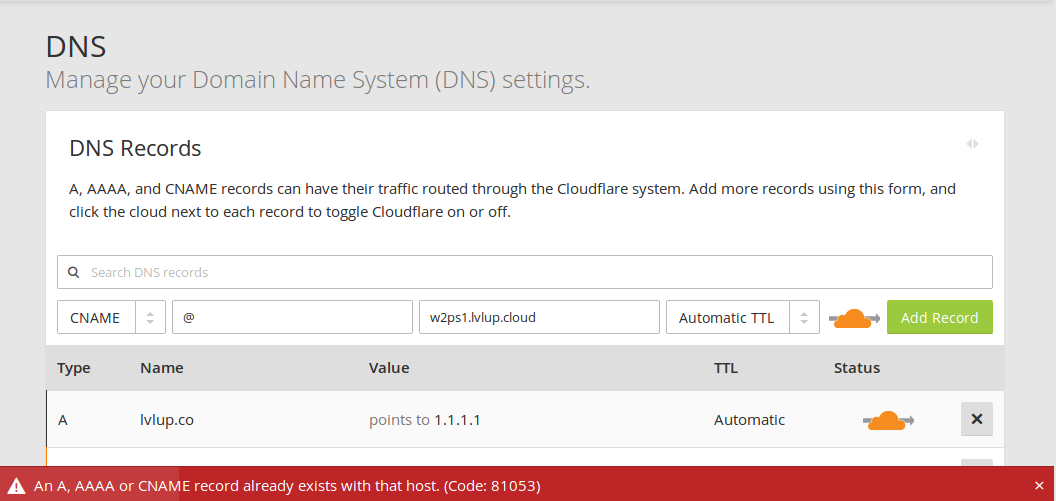Sort by the Type column header
The height and width of the screenshot is (501, 1056).
pos(74,368)
